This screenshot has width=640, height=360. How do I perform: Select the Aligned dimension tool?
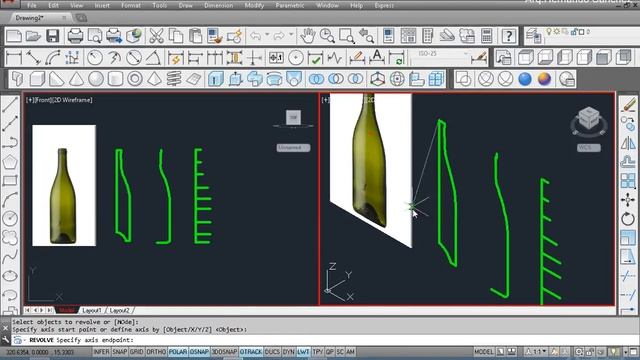[33, 58]
